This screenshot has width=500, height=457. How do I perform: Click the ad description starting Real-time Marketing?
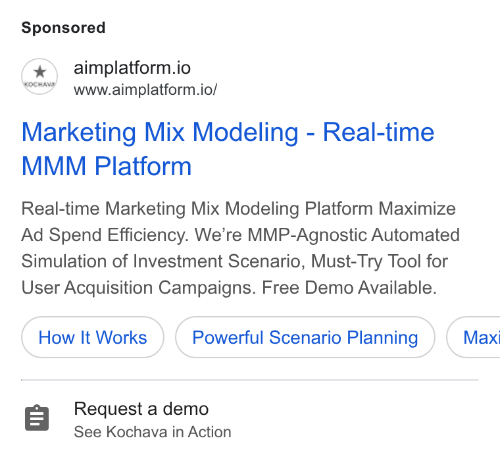[241, 248]
